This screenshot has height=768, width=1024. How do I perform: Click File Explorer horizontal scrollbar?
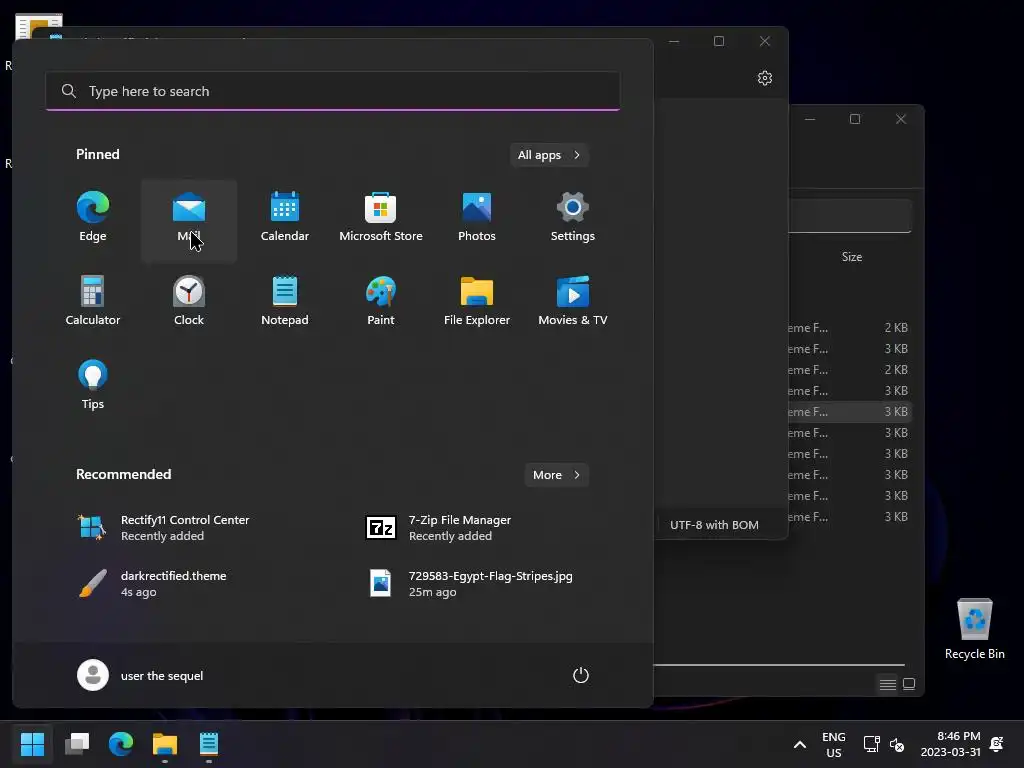point(779,665)
